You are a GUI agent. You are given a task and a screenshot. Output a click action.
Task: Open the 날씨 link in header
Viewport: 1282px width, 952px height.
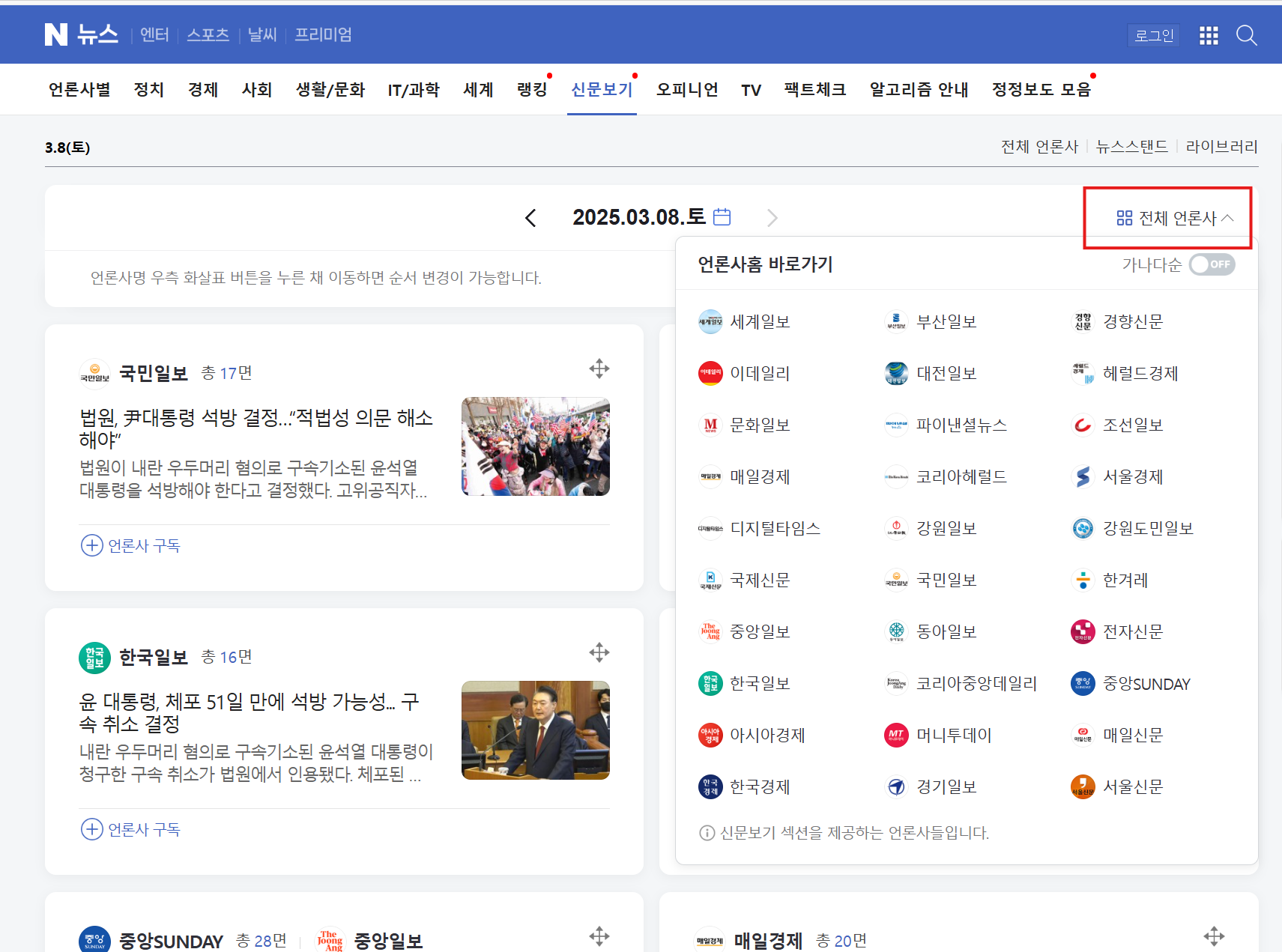click(262, 35)
